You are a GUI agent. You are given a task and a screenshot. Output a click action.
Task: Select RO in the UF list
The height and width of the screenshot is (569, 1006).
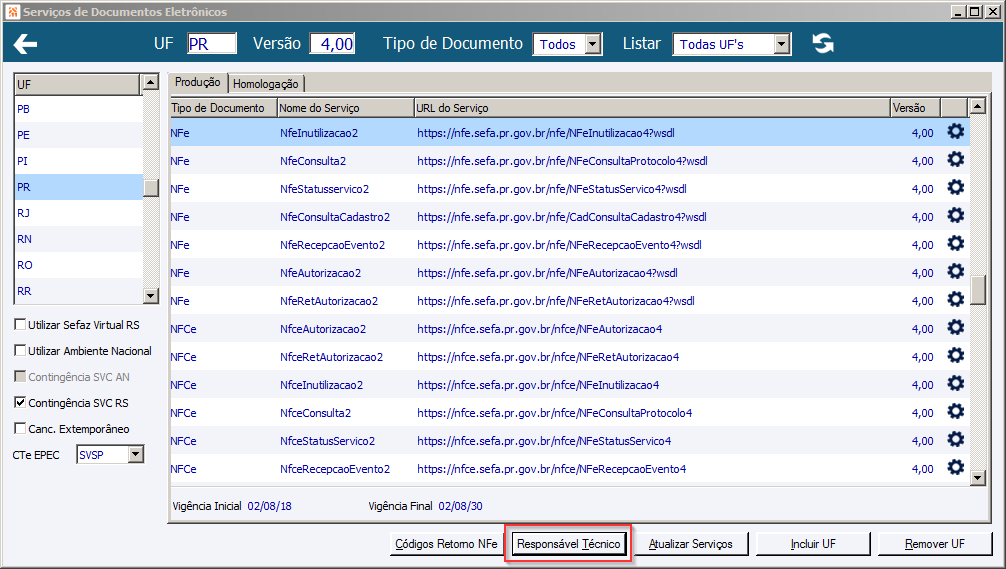tap(78, 265)
